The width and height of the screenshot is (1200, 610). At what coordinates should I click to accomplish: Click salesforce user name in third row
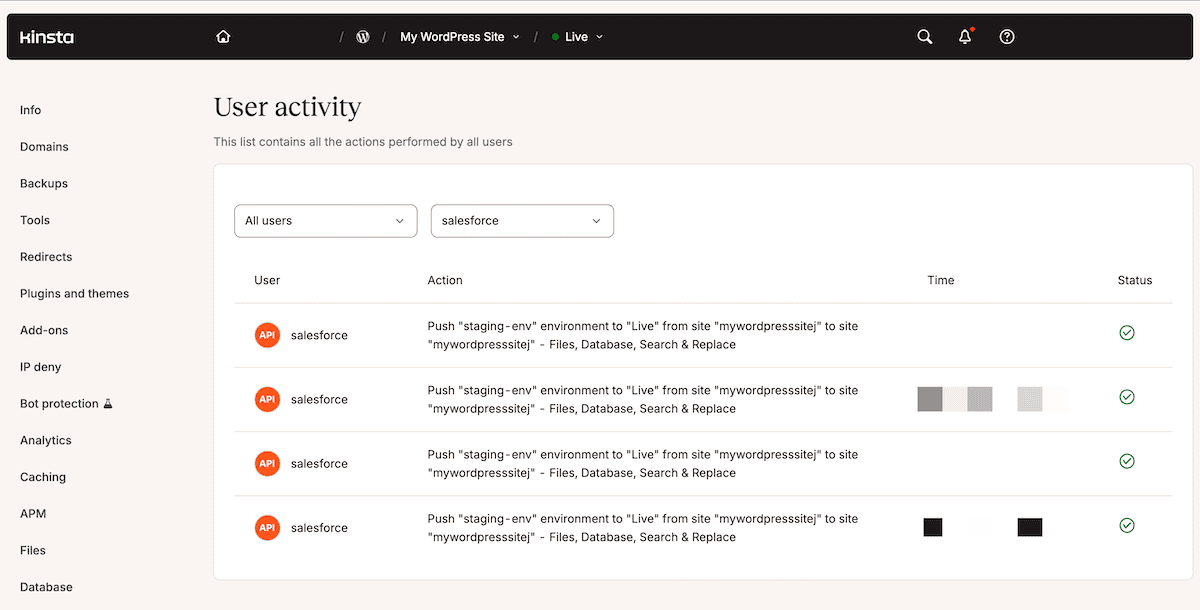coord(319,463)
